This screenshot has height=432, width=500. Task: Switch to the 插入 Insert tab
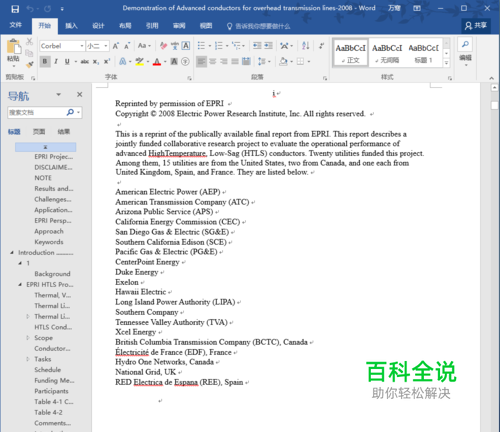coord(71,26)
